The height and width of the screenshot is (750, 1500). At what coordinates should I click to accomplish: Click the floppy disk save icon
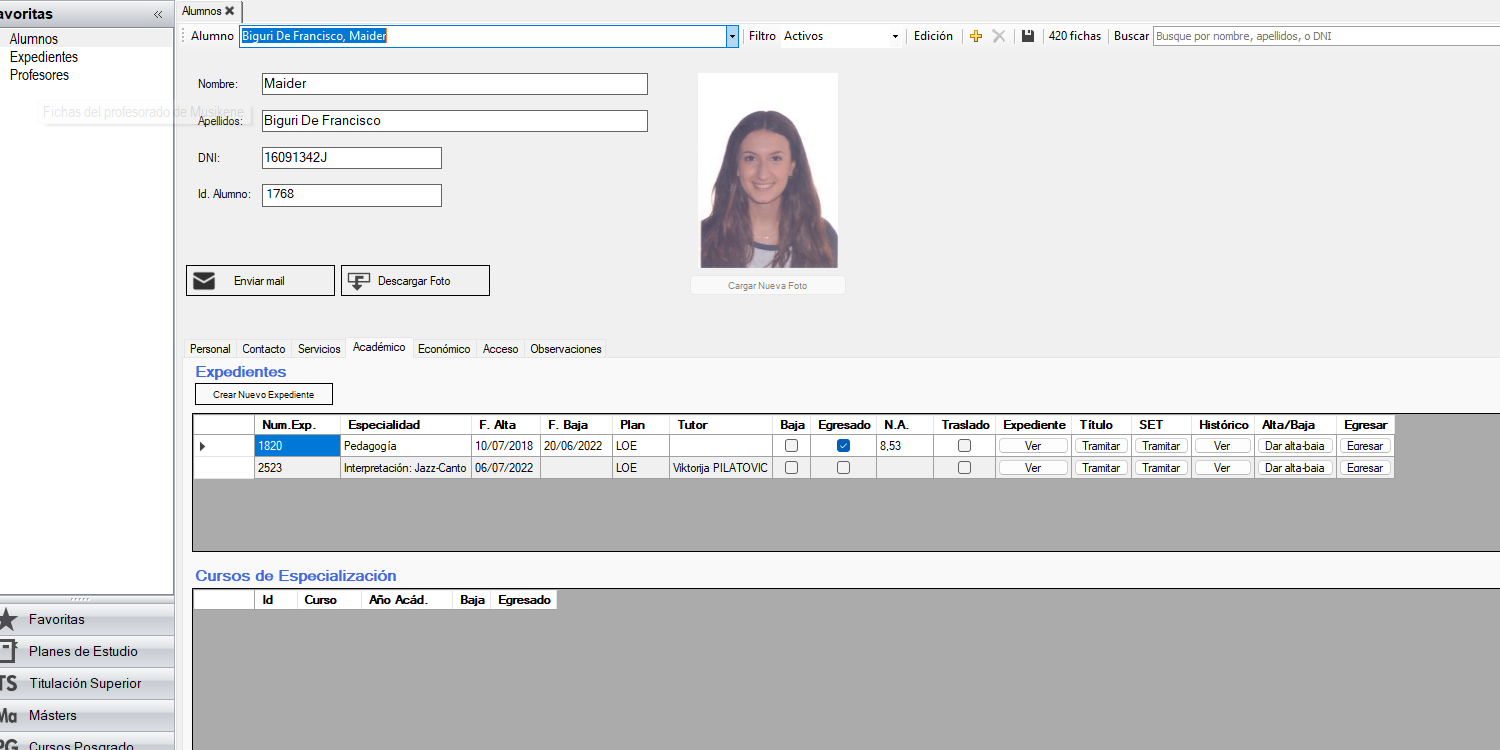pos(1027,36)
